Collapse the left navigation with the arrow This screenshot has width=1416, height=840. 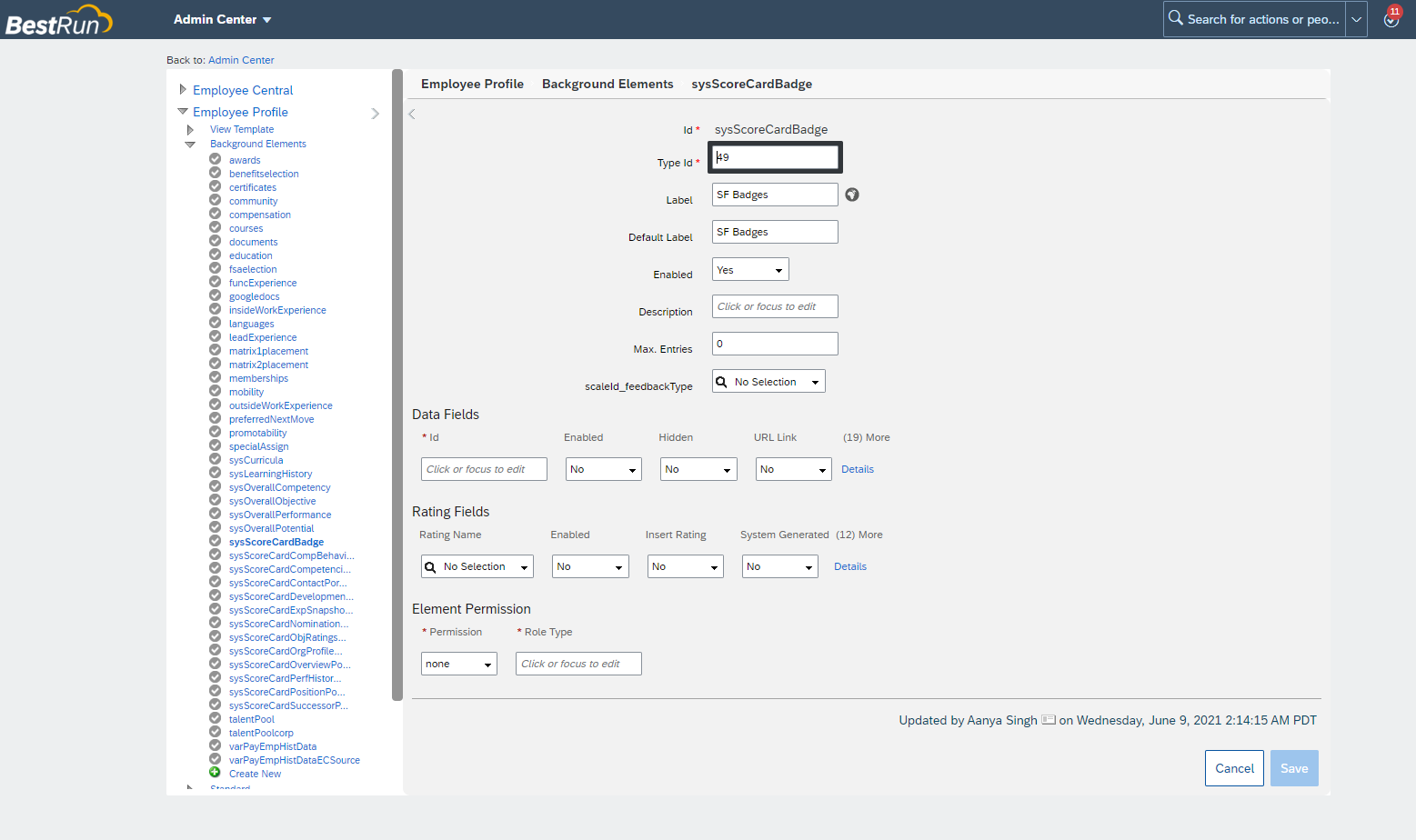(412, 115)
